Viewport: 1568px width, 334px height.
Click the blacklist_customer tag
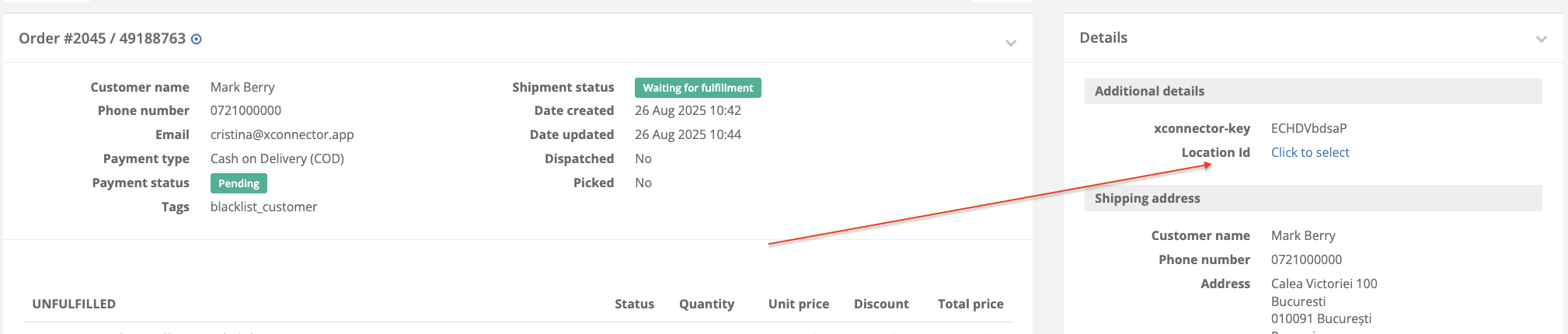[x=263, y=207]
